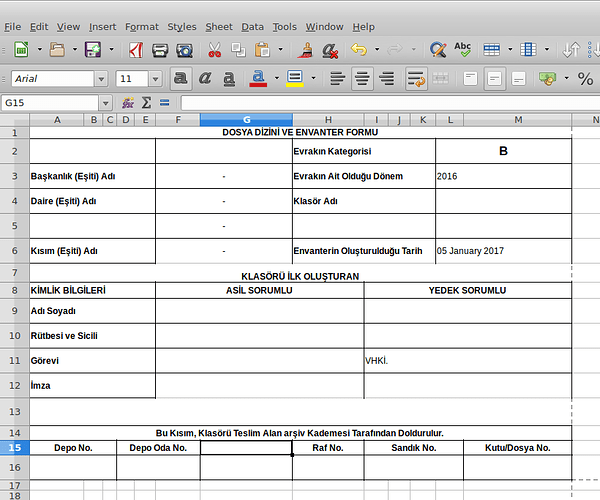Screen dimensions: 600x500
Task: Copy the selection
Action: tap(238, 50)
